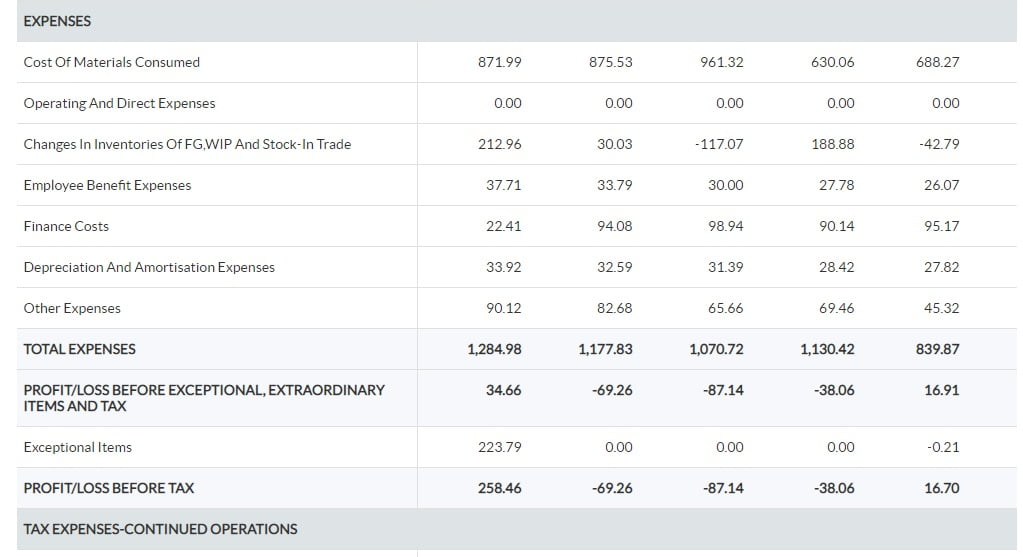Click the 22.41 finance costs value
This screenshot has width=1023, height=557.
503,226
